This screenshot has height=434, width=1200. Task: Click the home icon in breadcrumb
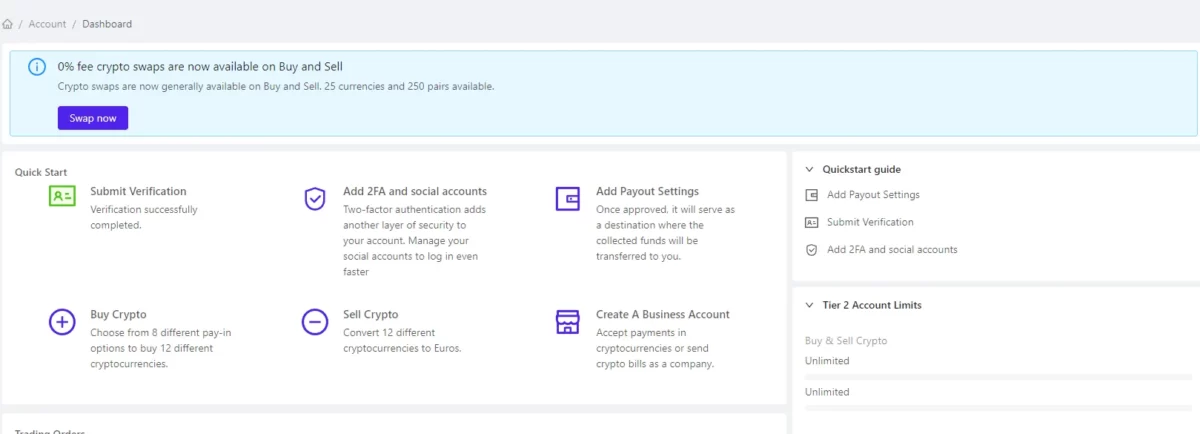[8, 24]
